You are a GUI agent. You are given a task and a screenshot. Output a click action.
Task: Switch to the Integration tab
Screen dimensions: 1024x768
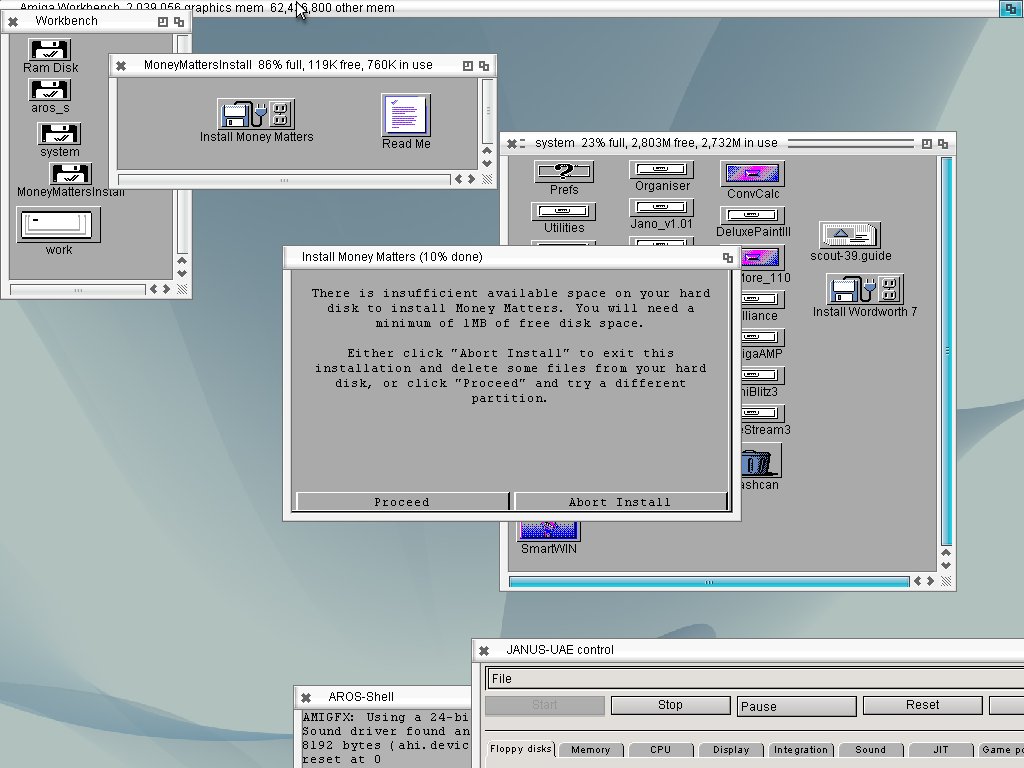point(801,750)
